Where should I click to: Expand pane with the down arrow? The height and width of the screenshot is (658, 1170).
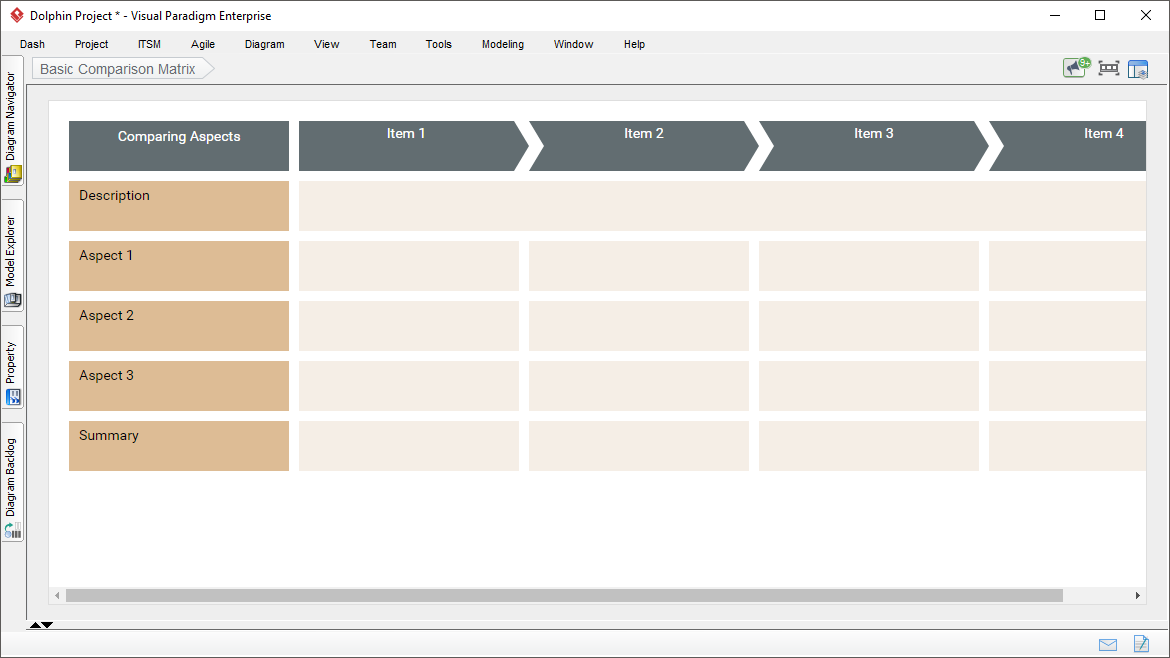click(x=47, y=625)
